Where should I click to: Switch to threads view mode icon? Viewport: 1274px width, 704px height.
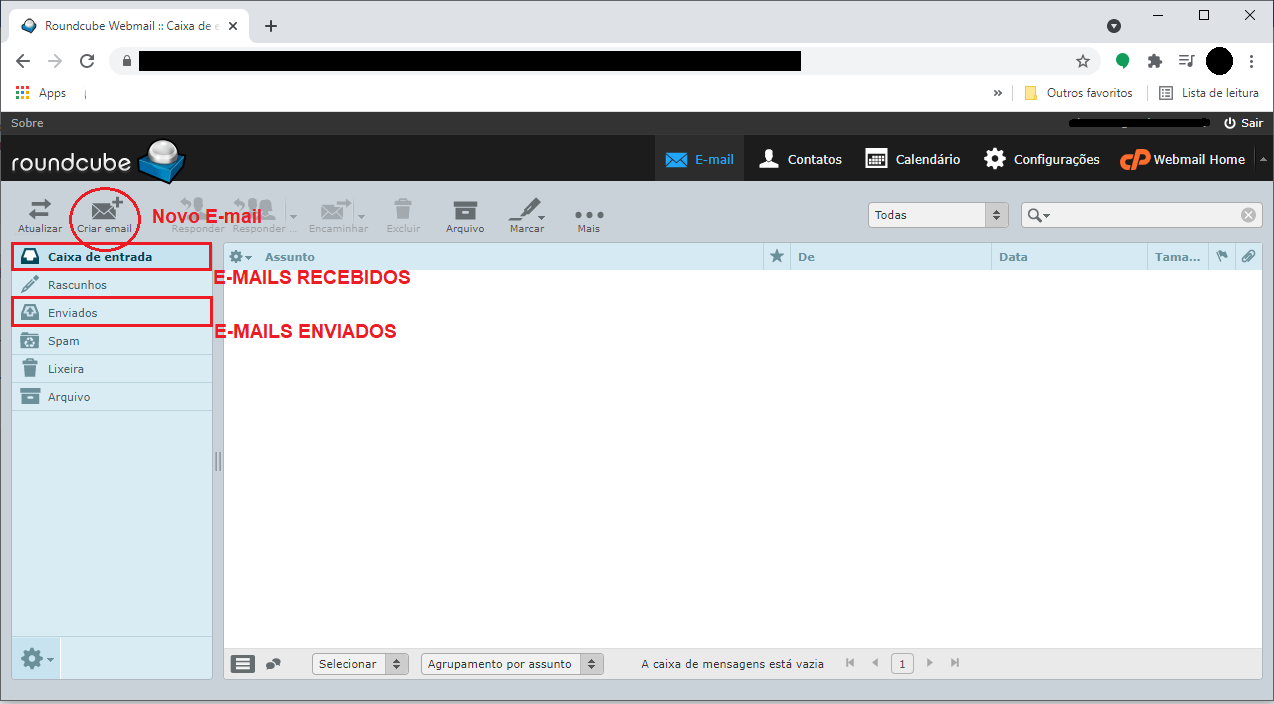pos(273,664)
